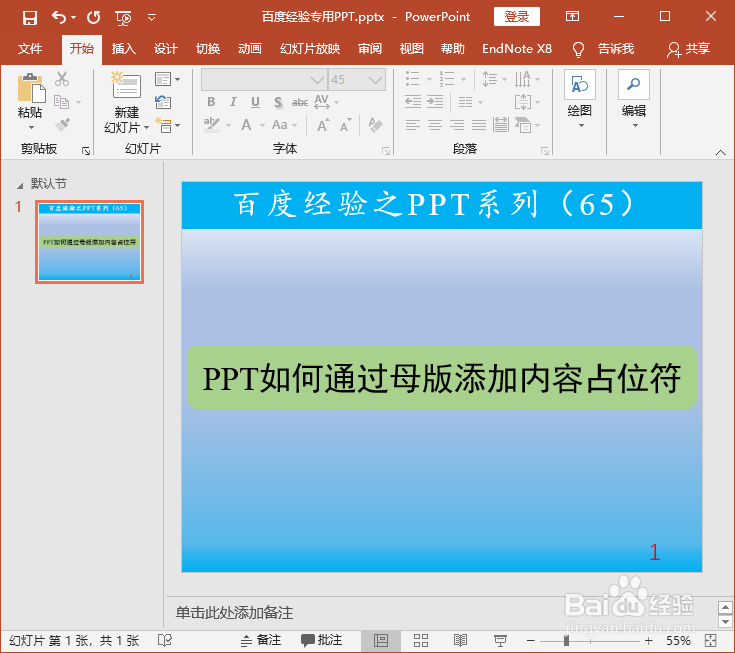Screen dimensions: 735x653
Task: Select slide 1 thumbnail
Action: click(90, 242)
